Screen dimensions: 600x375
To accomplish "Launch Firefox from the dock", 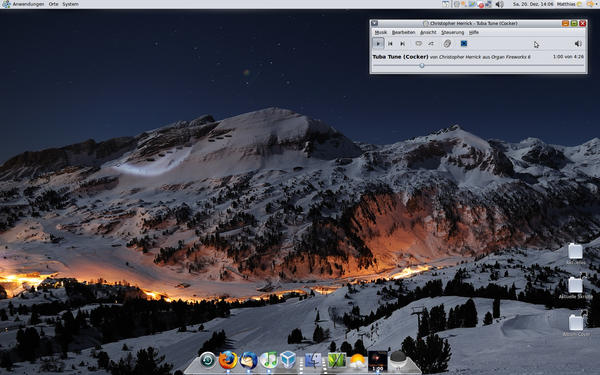I will click(228, 360).
